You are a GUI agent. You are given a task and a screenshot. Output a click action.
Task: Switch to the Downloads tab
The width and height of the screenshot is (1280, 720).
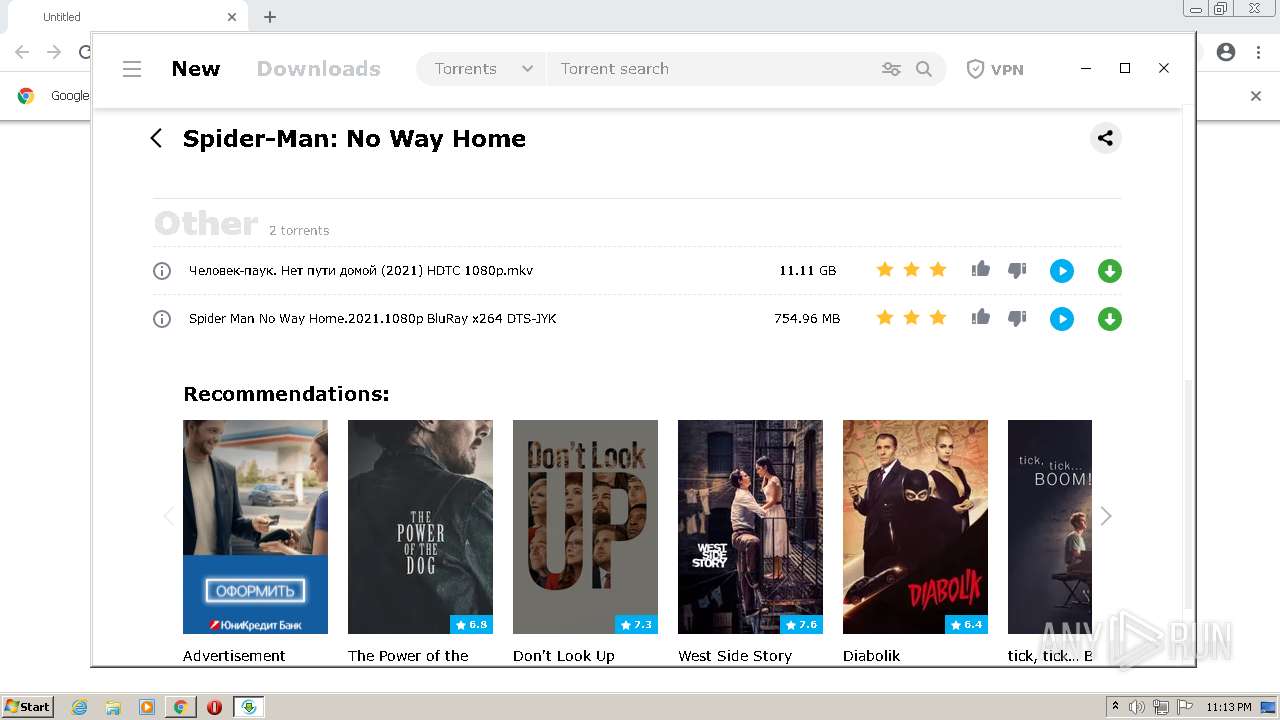(x=319, y=69)
